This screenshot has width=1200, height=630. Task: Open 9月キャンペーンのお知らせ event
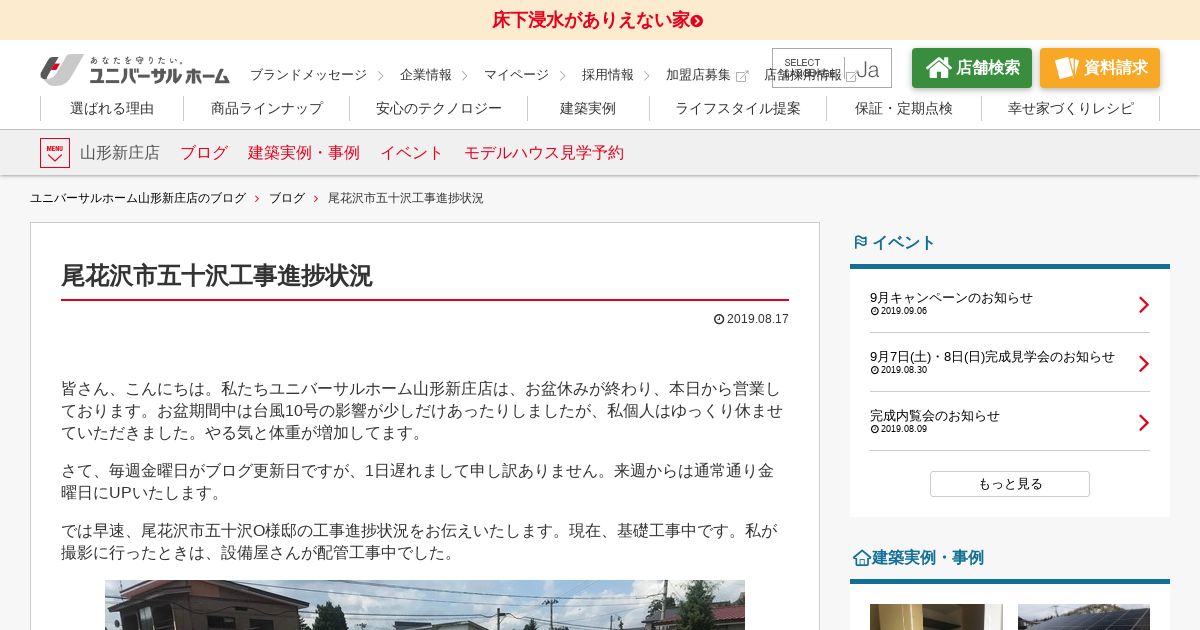tap(951, 297)
